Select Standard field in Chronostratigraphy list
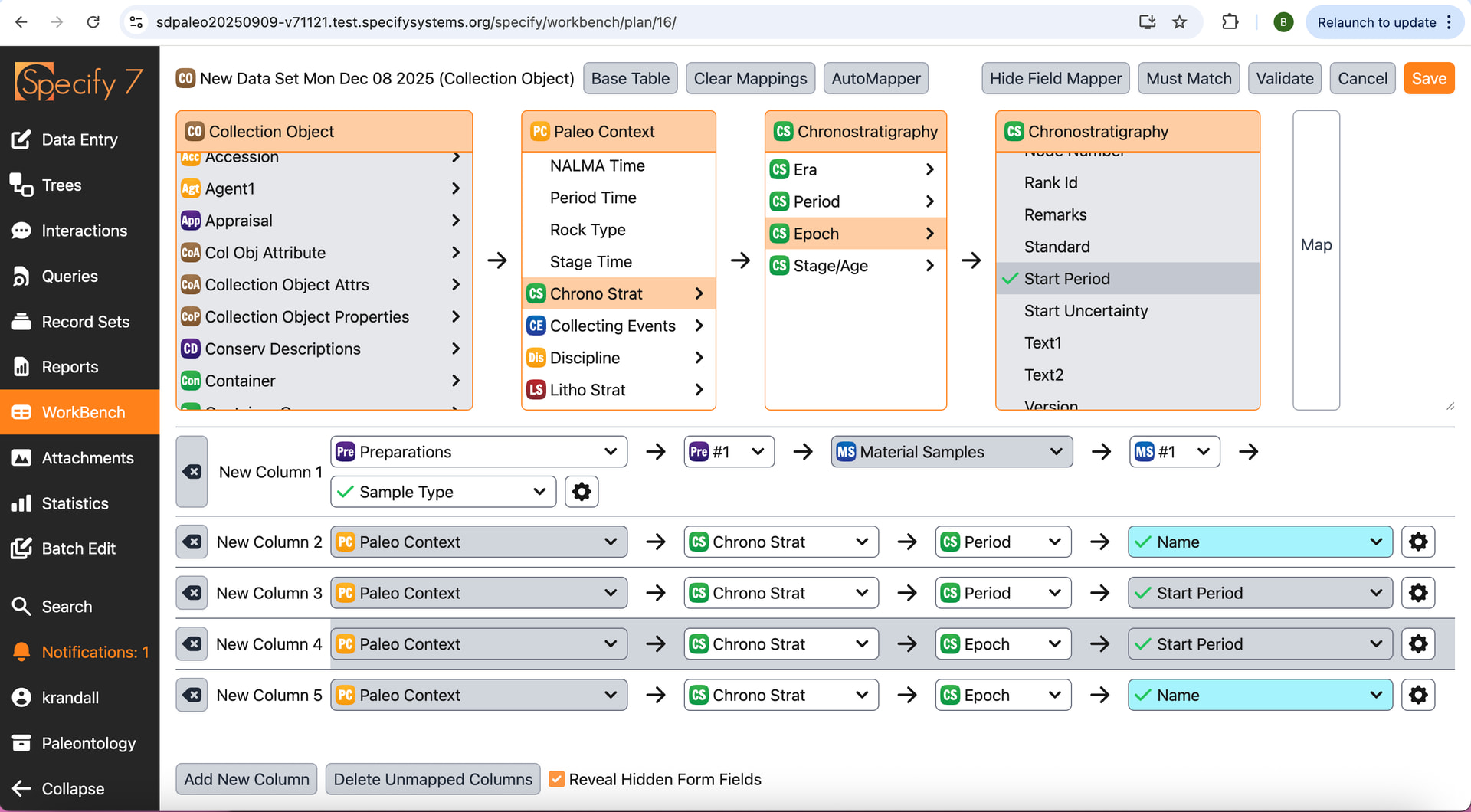Viewport: 1471px width, 812px height. click(1057, 247)
